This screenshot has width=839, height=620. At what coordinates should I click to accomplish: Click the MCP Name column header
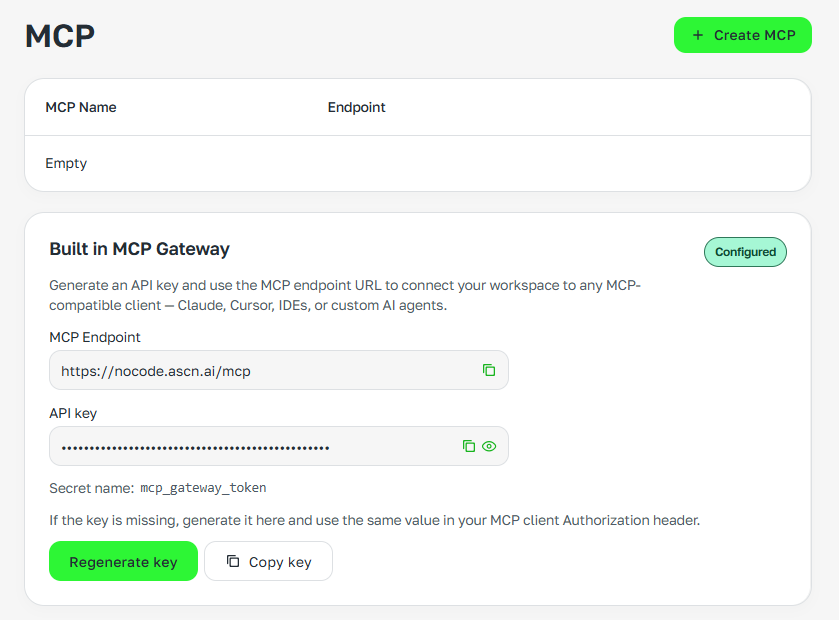point(81,107)
